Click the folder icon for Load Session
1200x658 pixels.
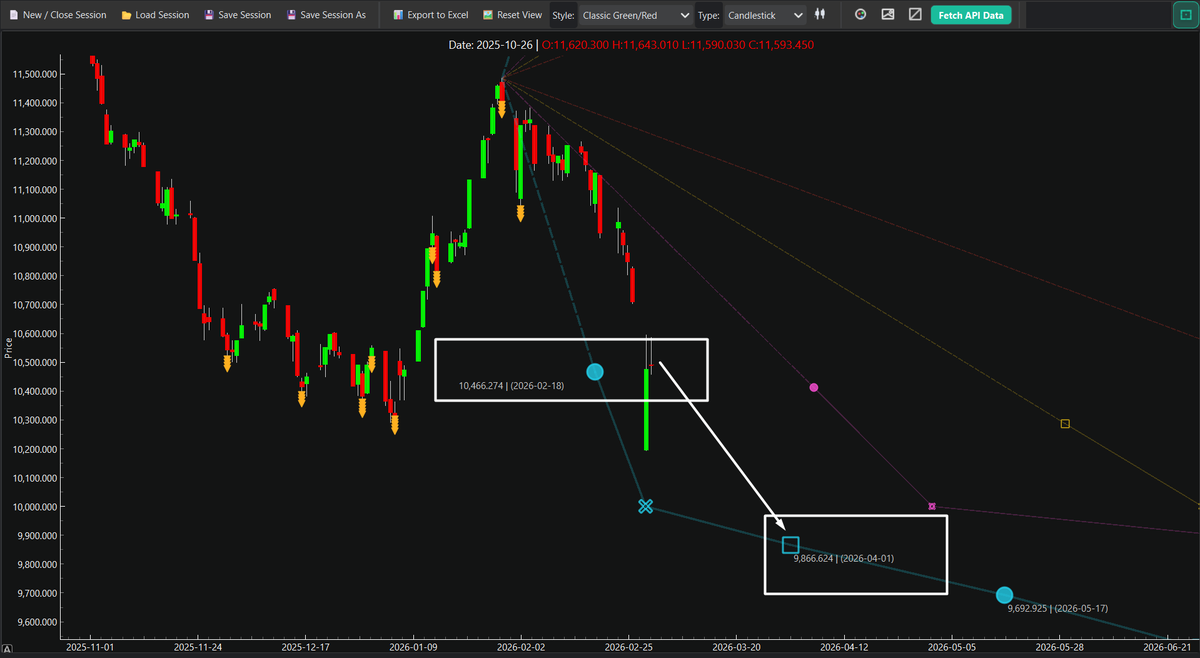tap(126, 15)
